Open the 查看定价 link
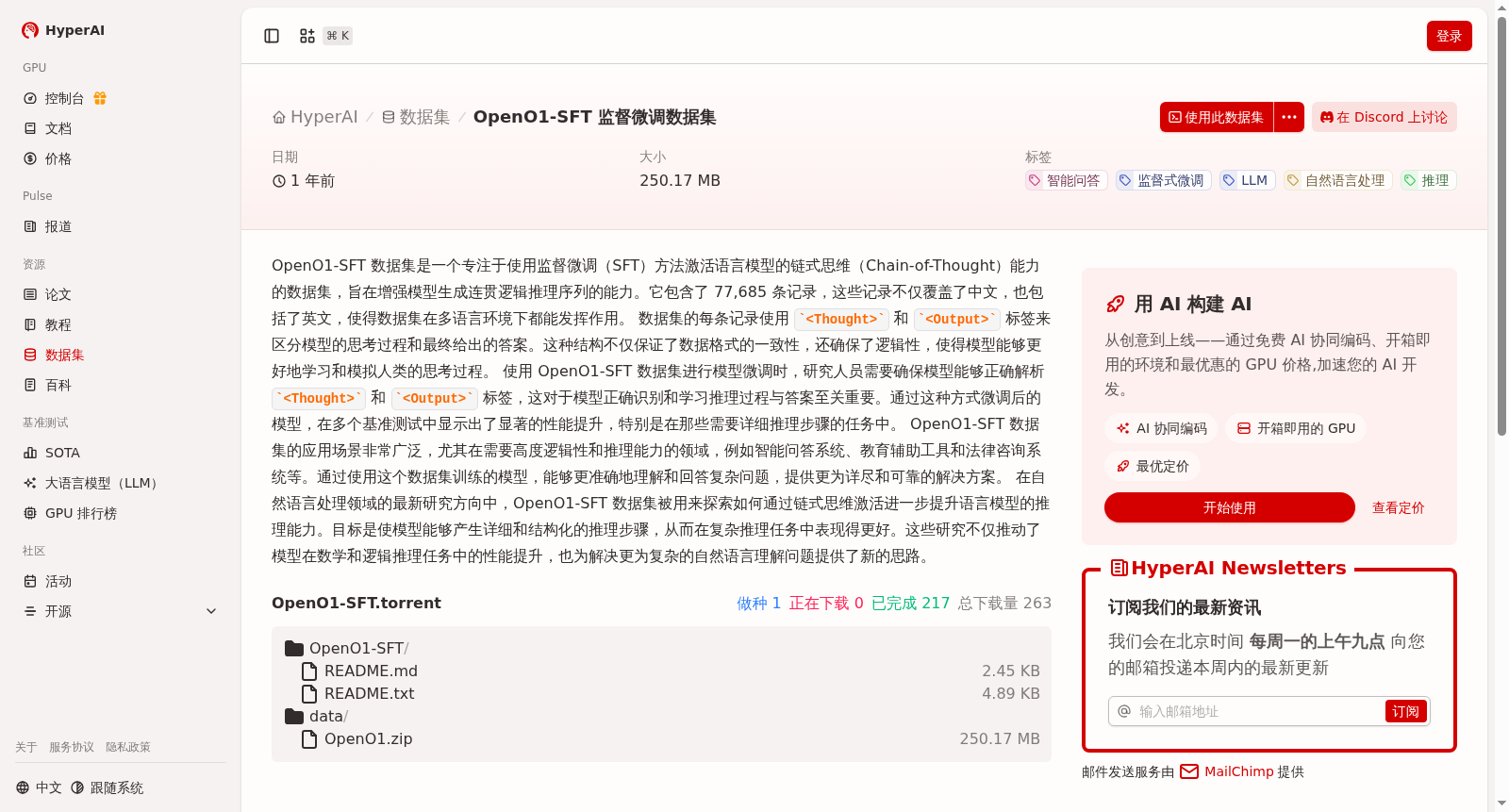The width and height of the screenshot is (1509, 812). click(x=1398, y=507)
